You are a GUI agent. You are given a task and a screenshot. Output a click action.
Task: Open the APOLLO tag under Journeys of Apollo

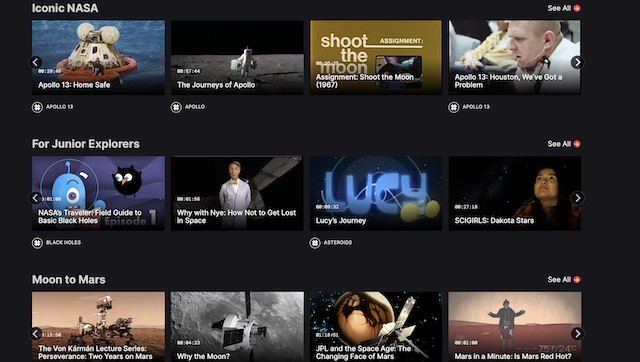[x=195, y=107]
